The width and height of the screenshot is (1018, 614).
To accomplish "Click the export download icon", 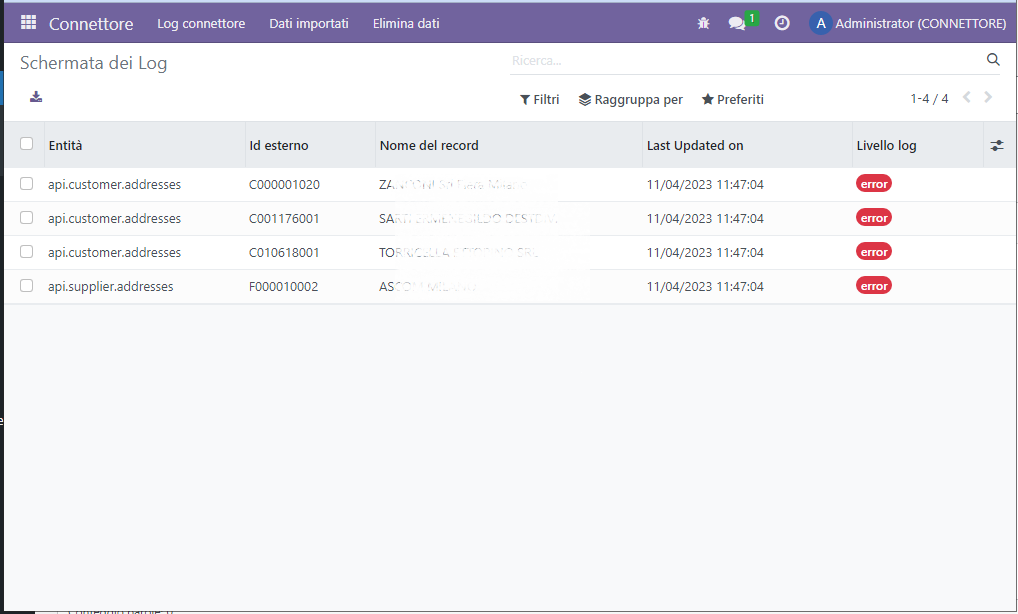I will coord(36,97).
